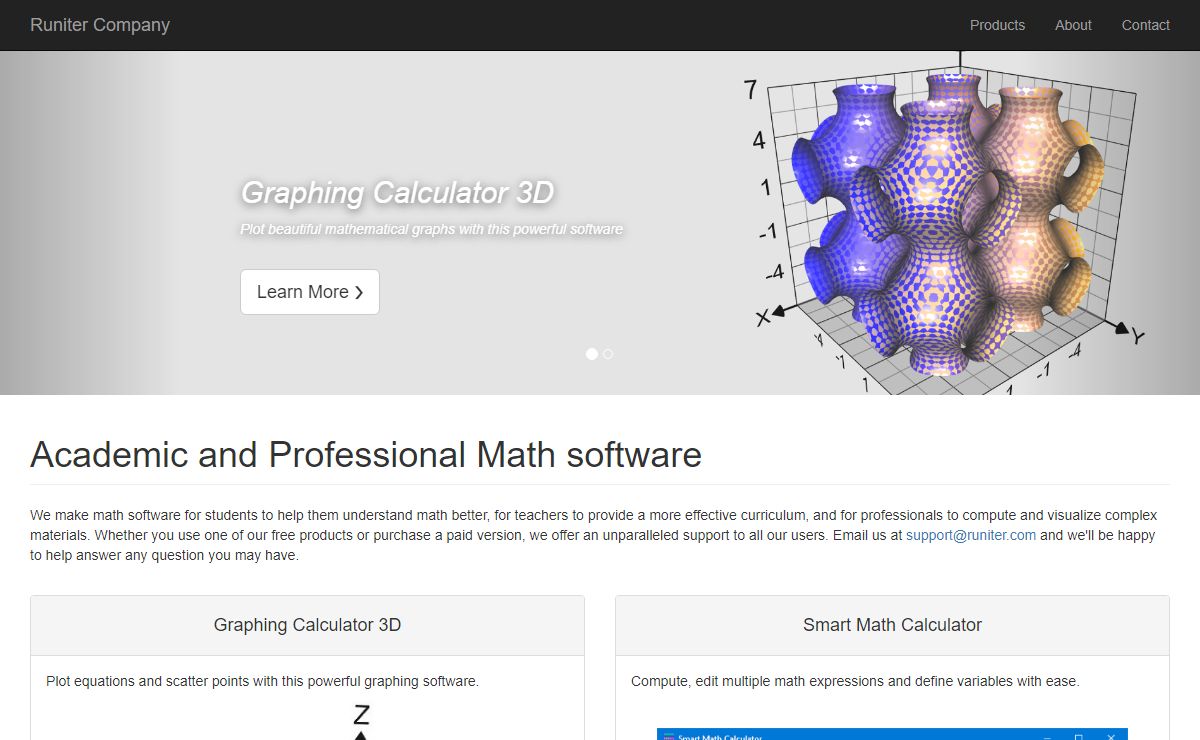Go to the About page
Viewport: 1200px width, 740px height.
point(1073,25)
